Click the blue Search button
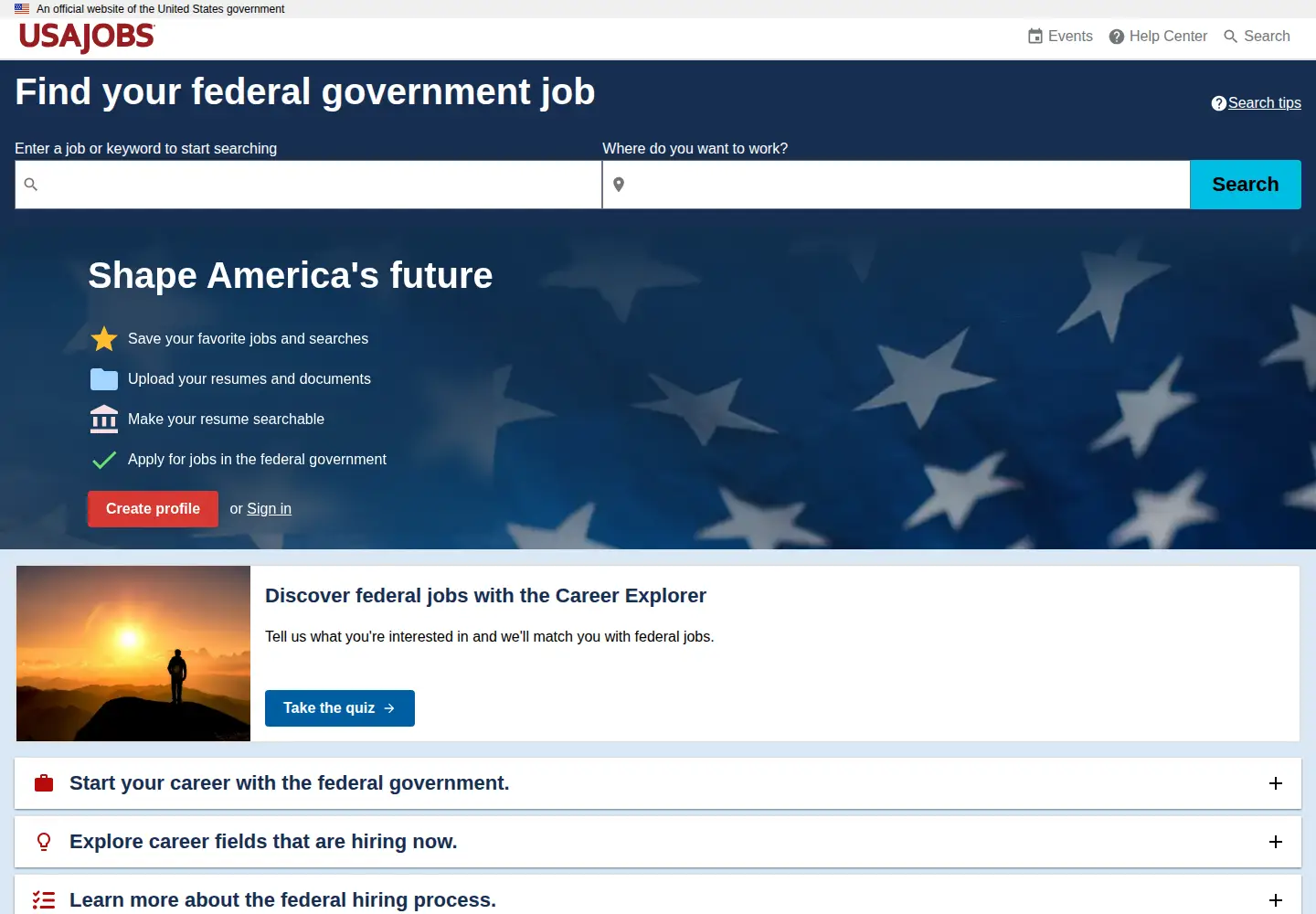The image size is (1316, 914). 1246,185
